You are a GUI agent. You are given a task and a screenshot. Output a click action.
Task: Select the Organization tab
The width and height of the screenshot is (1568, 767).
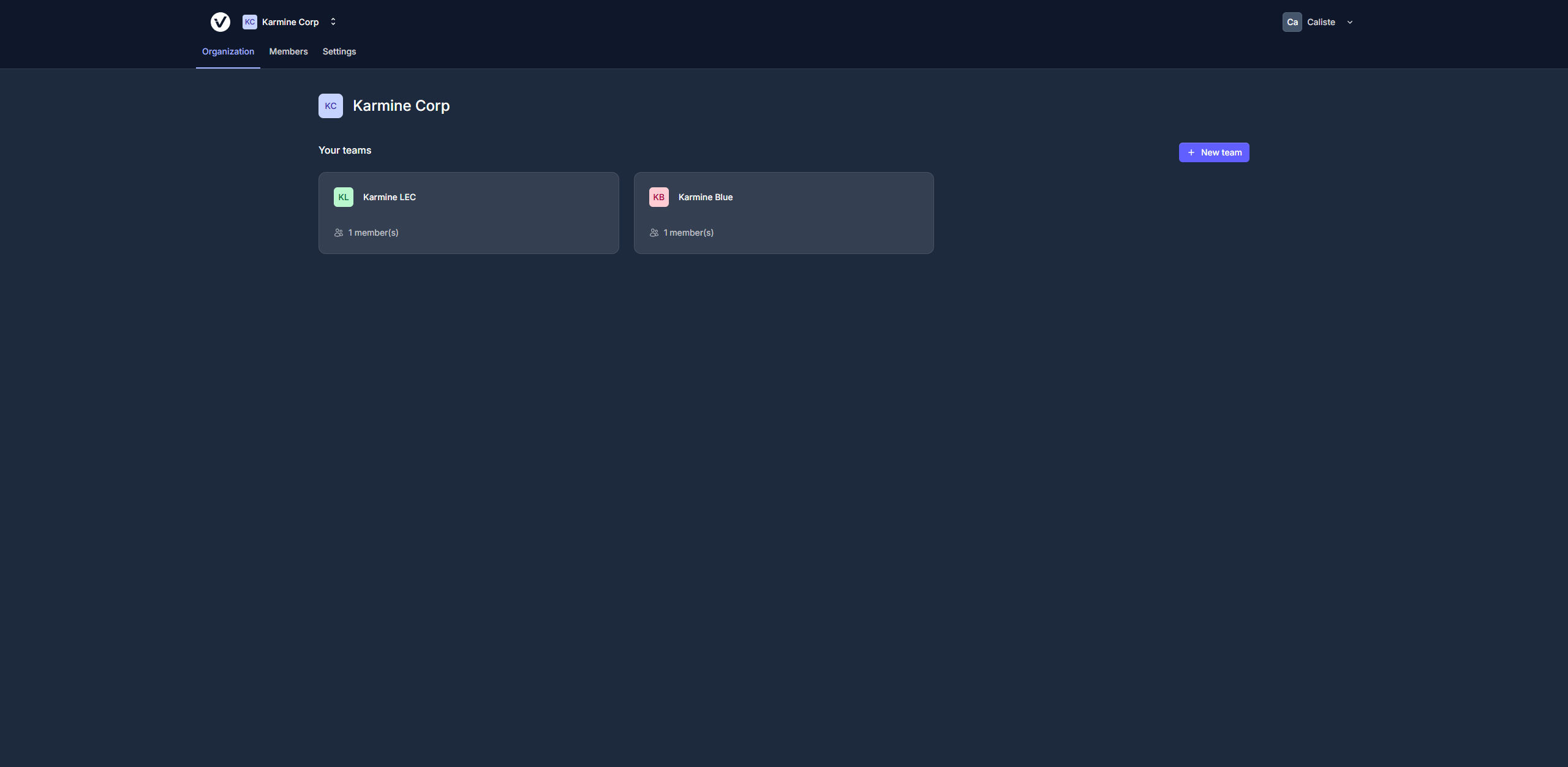coord(227,51)
